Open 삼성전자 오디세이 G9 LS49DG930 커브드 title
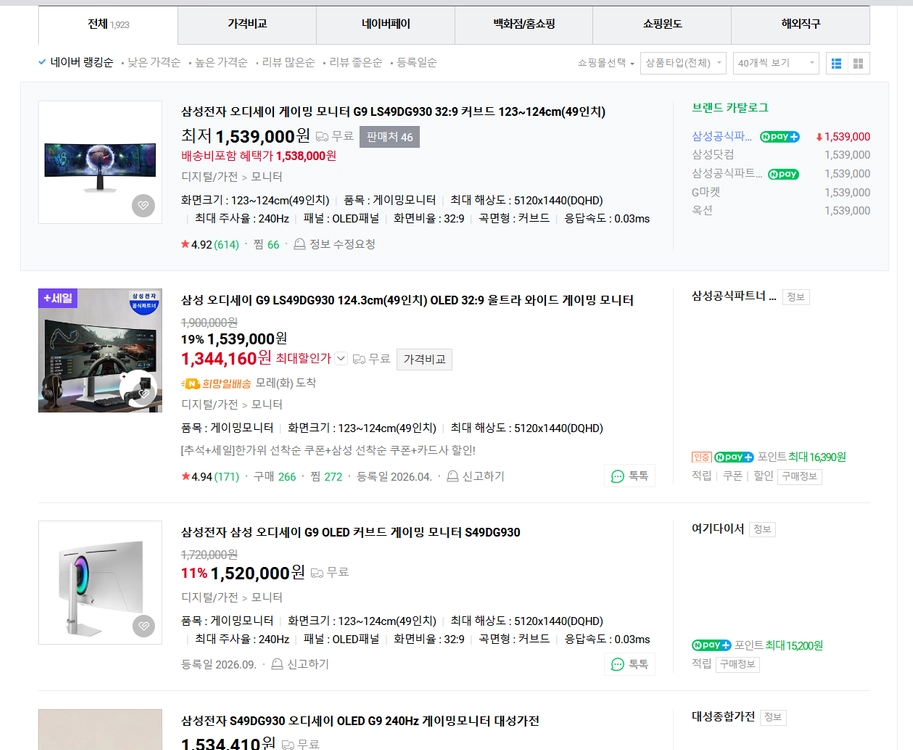The width and height of the screenshot is (913, 750). [393, 112]
